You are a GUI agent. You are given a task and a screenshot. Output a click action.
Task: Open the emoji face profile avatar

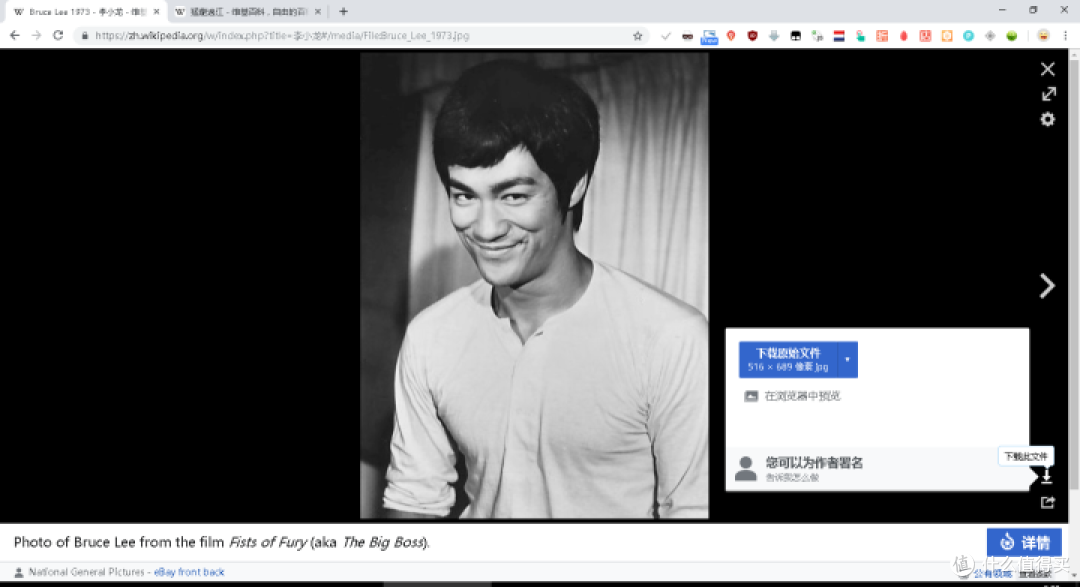click(1043, 36)
